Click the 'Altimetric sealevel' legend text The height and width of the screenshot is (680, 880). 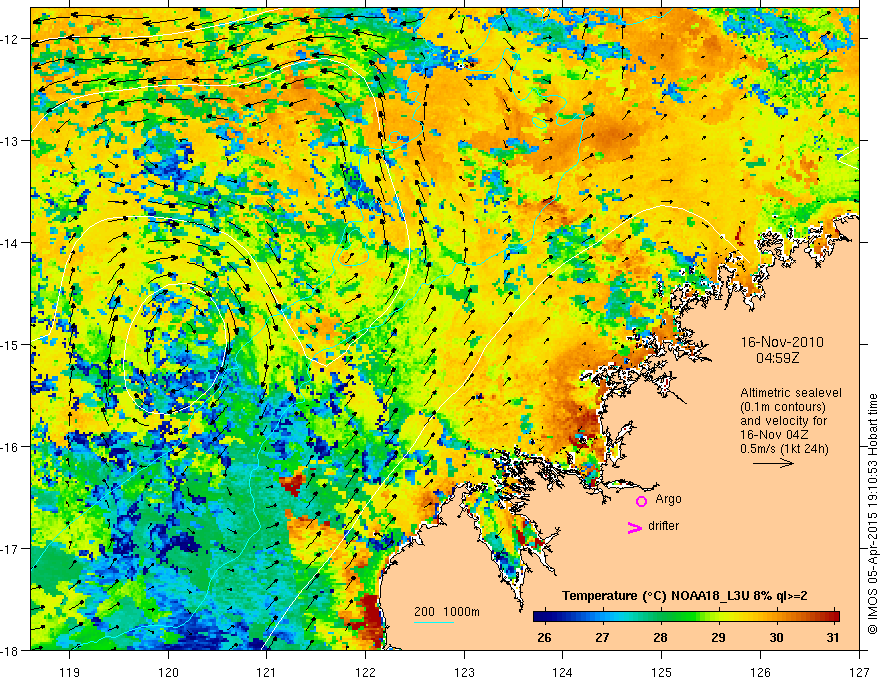click(x=791, y=393)
